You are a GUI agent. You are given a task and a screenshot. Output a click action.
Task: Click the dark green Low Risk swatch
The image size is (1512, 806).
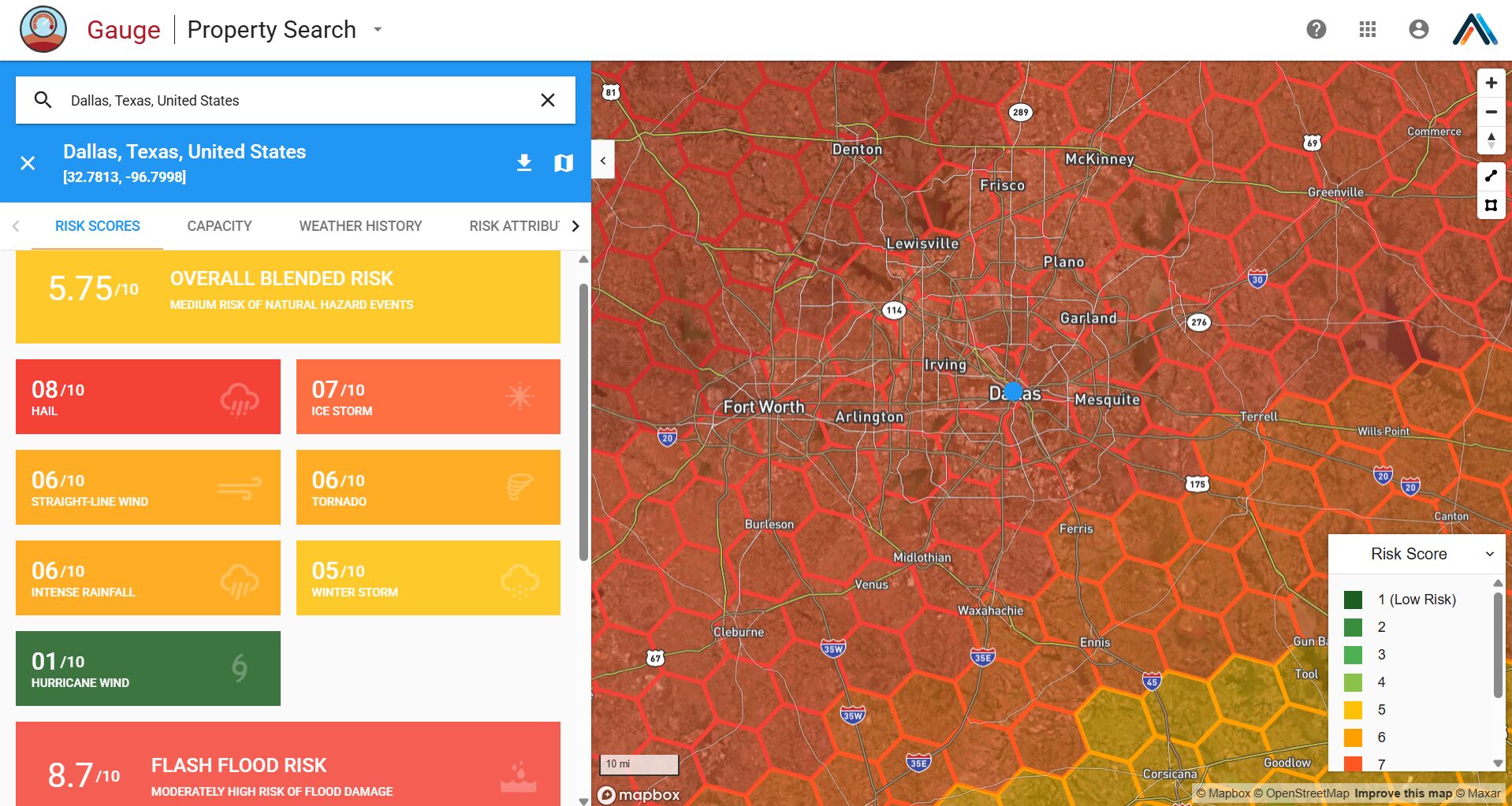point(1353,600)
